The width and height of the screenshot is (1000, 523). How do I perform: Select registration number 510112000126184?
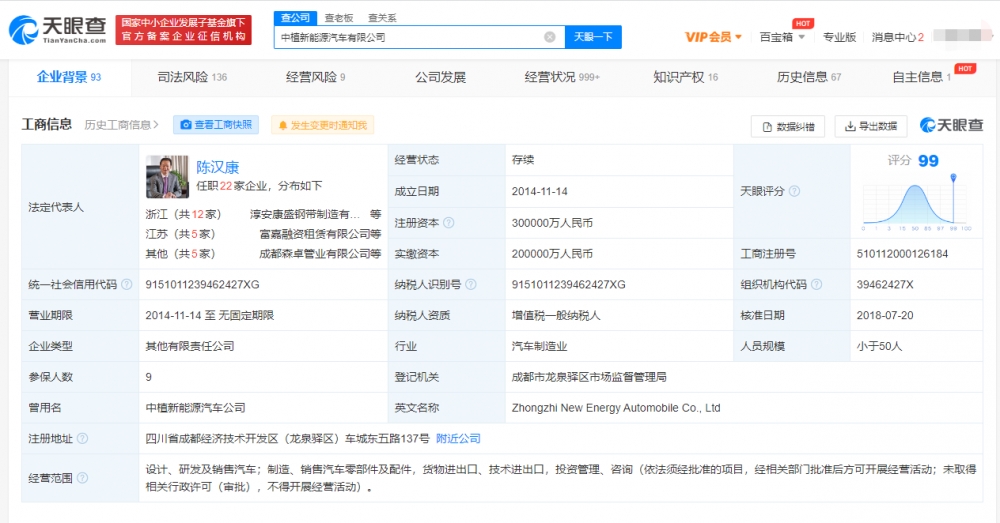[902, 254]
